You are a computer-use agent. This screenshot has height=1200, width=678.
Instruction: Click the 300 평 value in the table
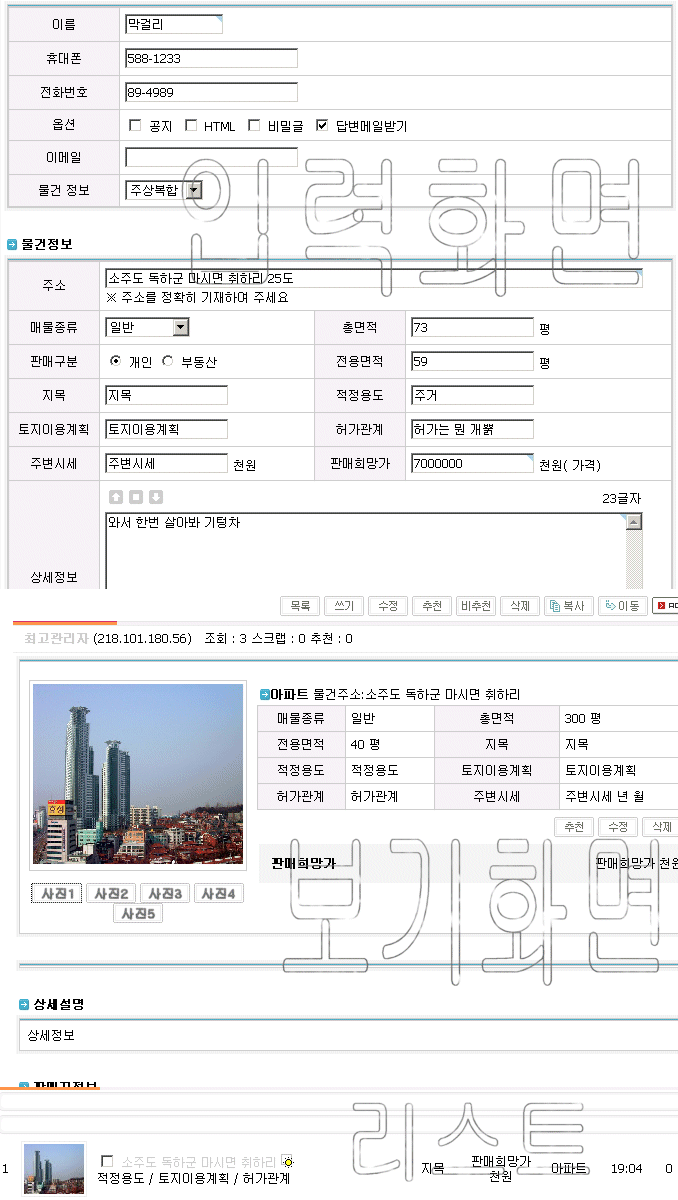pyautogui.click(x=584, y=718)
